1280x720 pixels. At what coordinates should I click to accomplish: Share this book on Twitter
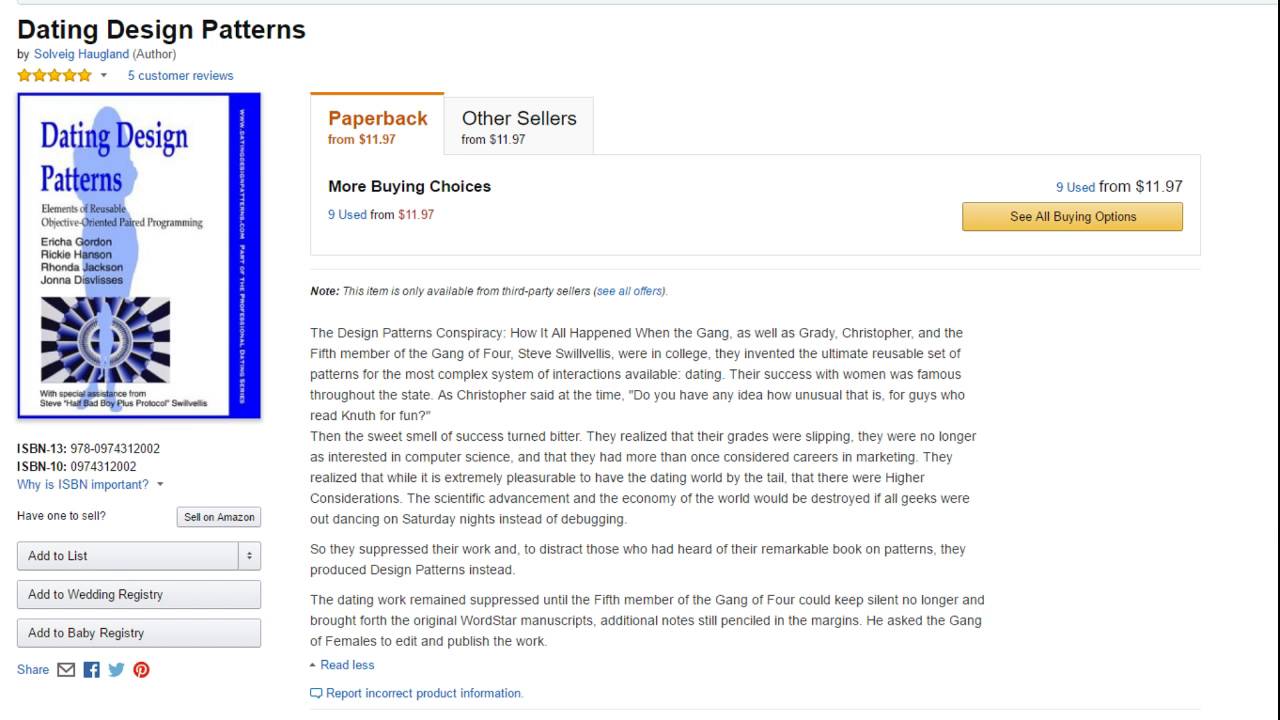pyautogui.click(x=116, y=670)
